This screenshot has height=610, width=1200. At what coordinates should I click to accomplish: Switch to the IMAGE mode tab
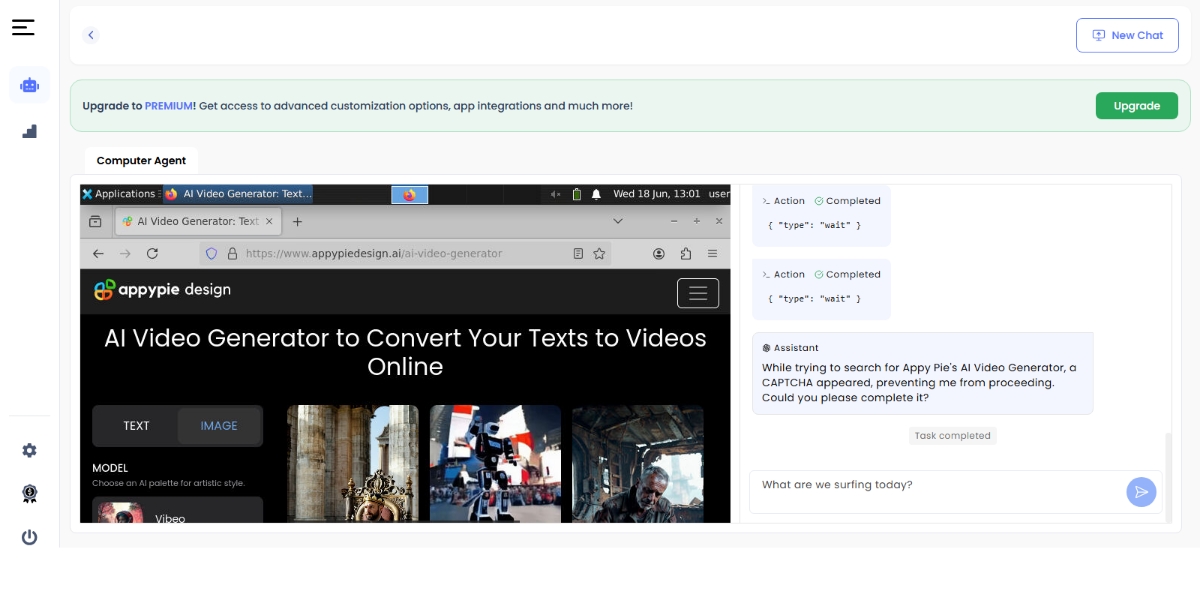219,426
